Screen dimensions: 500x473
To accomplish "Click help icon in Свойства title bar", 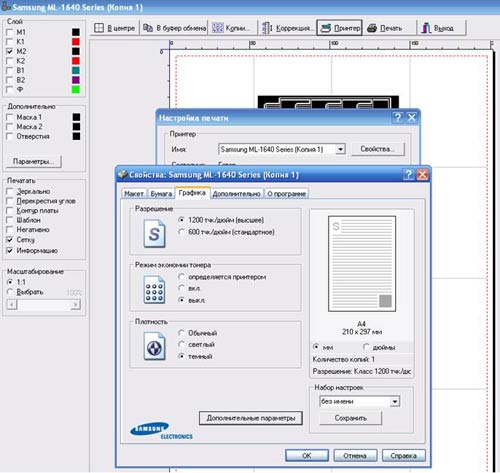I will click(408, 174).
